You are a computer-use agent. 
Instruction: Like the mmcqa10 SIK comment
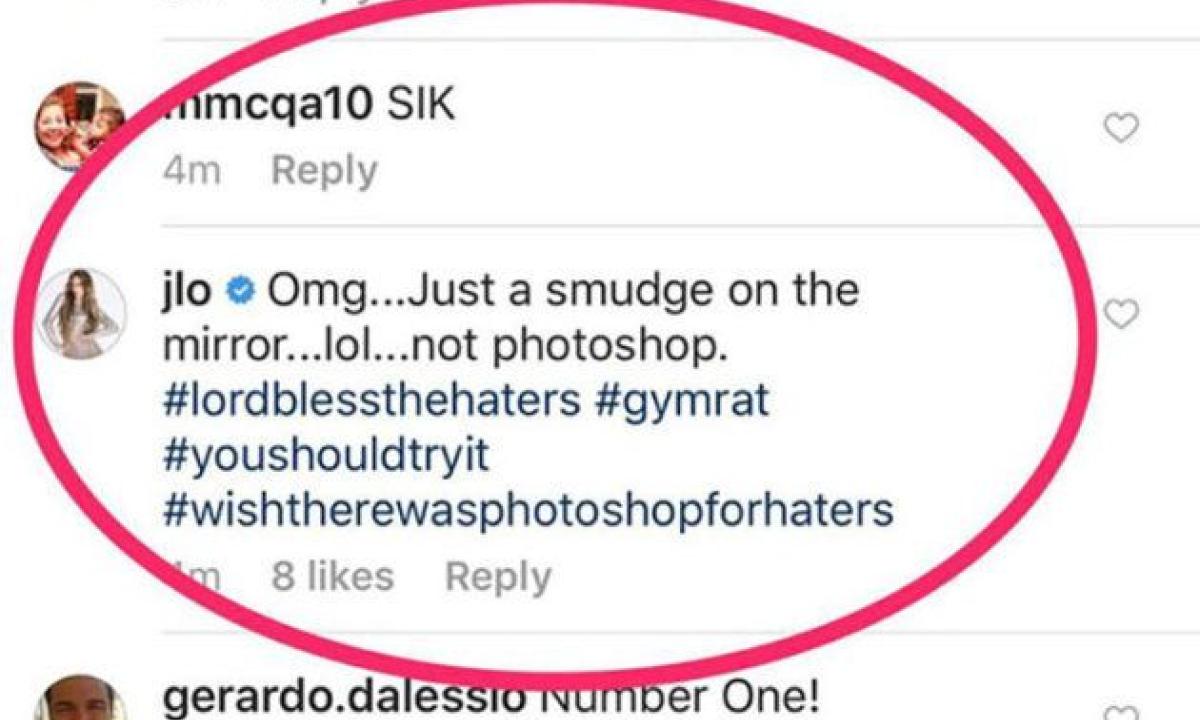(1121, 128)
